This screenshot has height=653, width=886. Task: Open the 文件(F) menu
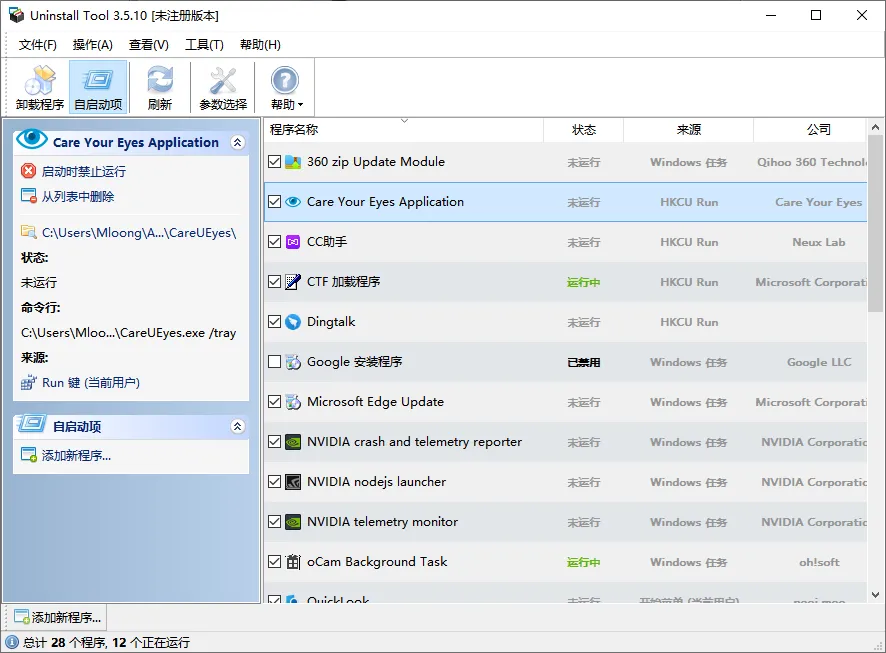point(38,45)
